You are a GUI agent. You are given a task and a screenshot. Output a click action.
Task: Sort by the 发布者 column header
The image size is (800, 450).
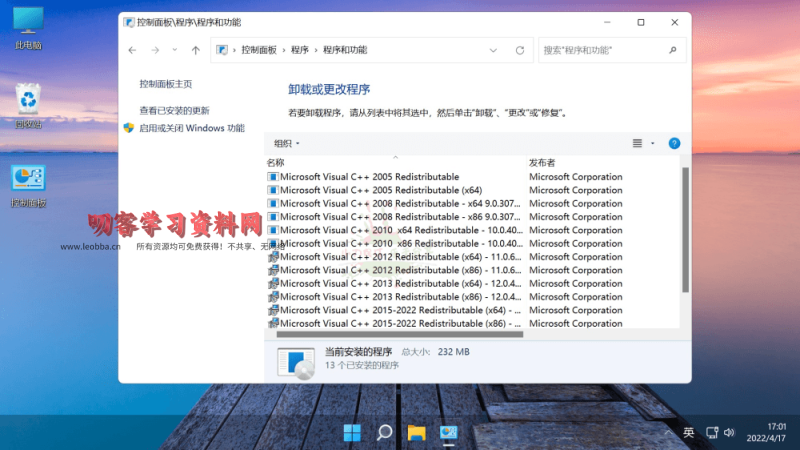[x=603, y=163]
